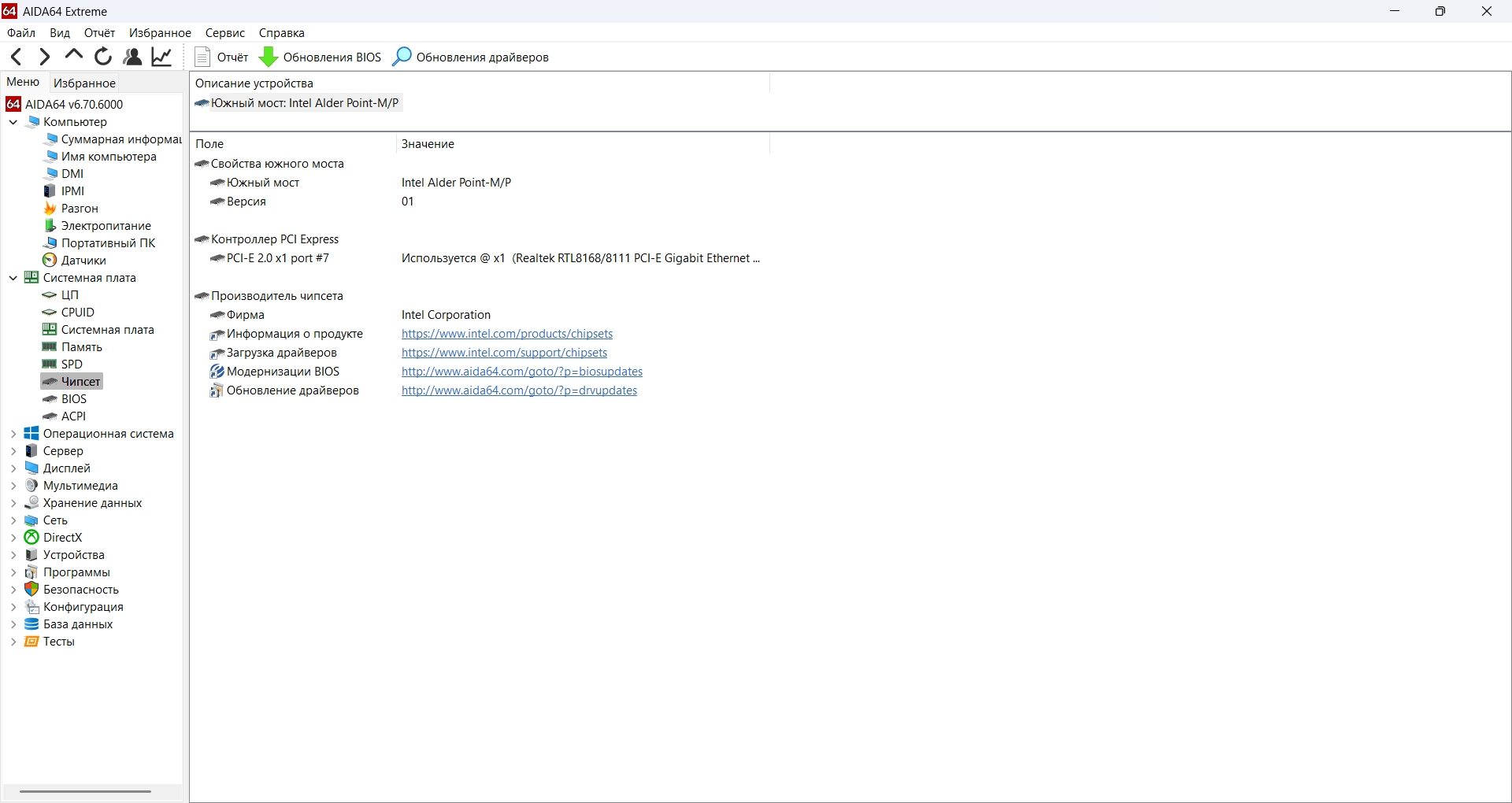Open Датчики sensors entry
Image resolution: width=1512 pixels, height=803 pixels.
[75, 261]
